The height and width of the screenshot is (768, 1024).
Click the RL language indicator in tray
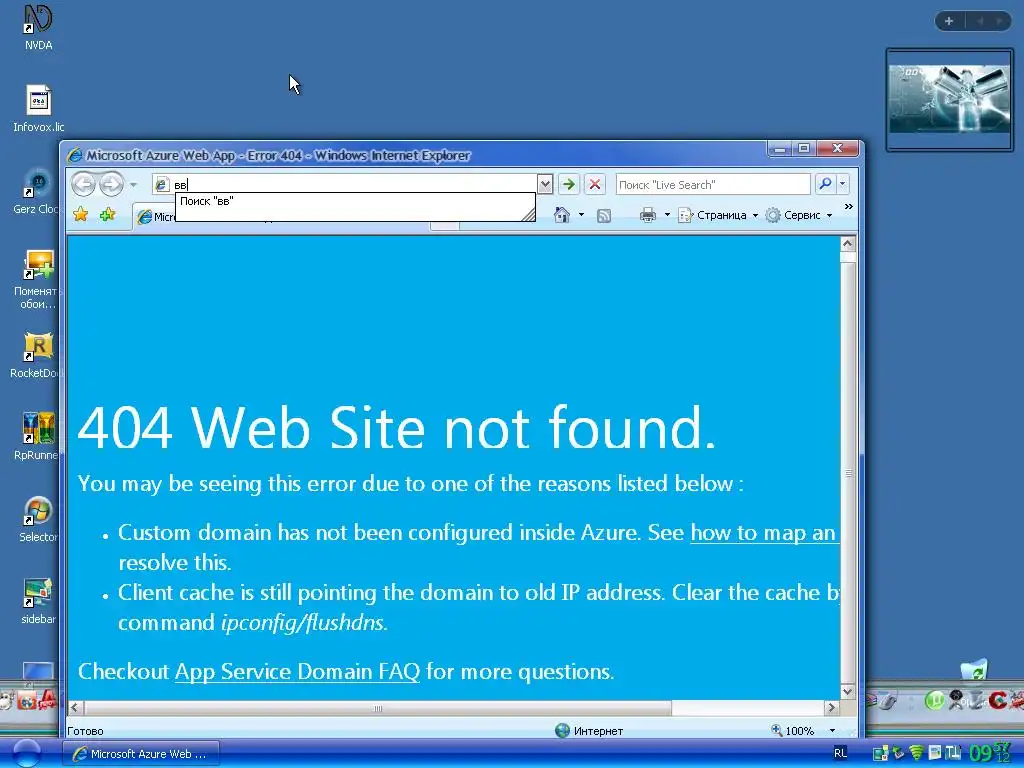click(840, 753)
